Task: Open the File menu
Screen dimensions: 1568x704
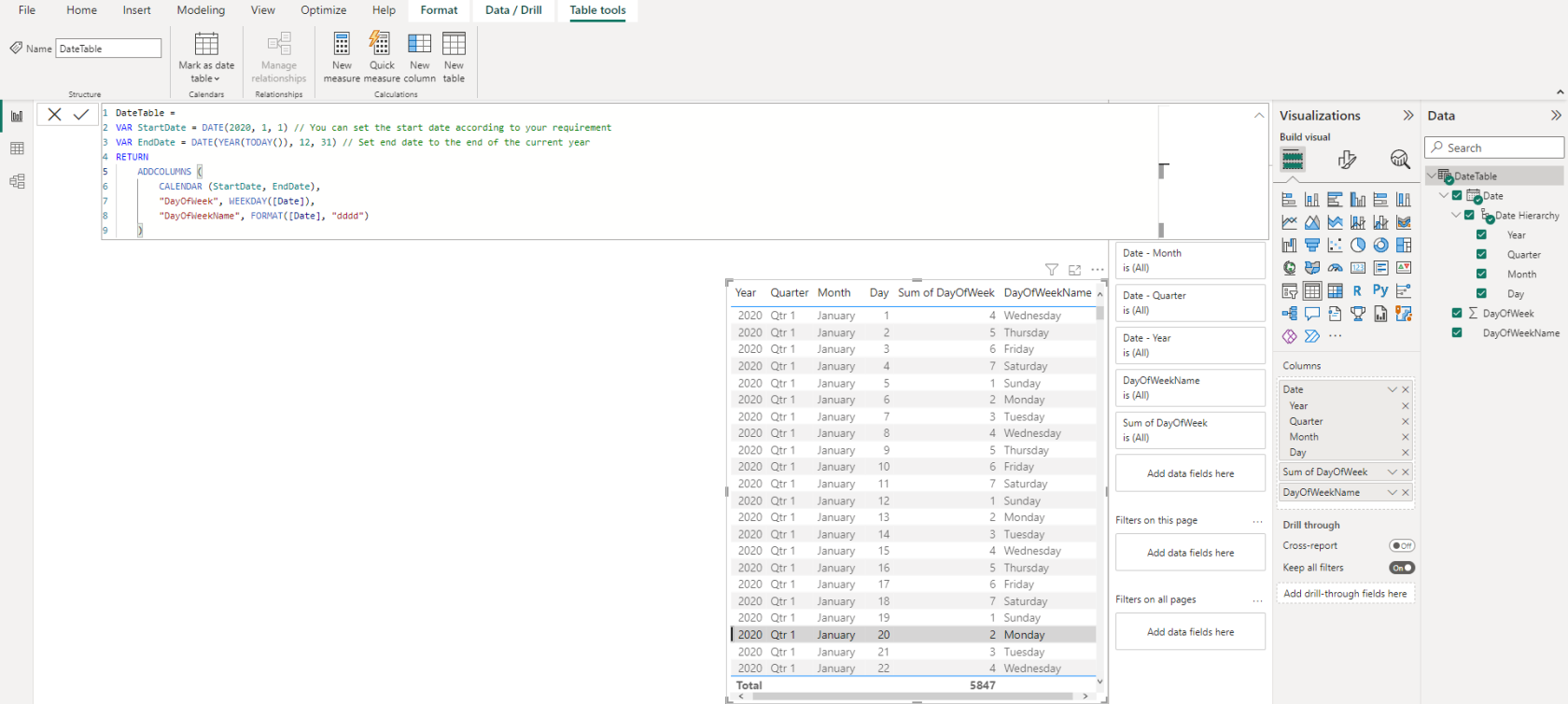Action: 27,10
